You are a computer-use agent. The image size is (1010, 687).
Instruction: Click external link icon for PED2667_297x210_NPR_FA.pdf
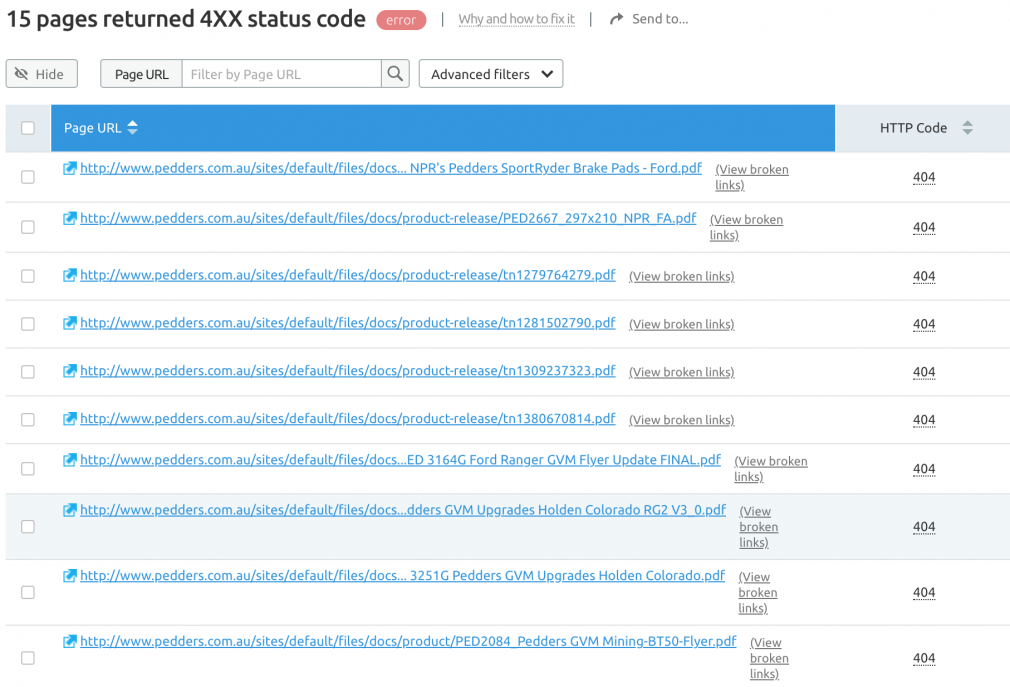[x=70, y=218]
